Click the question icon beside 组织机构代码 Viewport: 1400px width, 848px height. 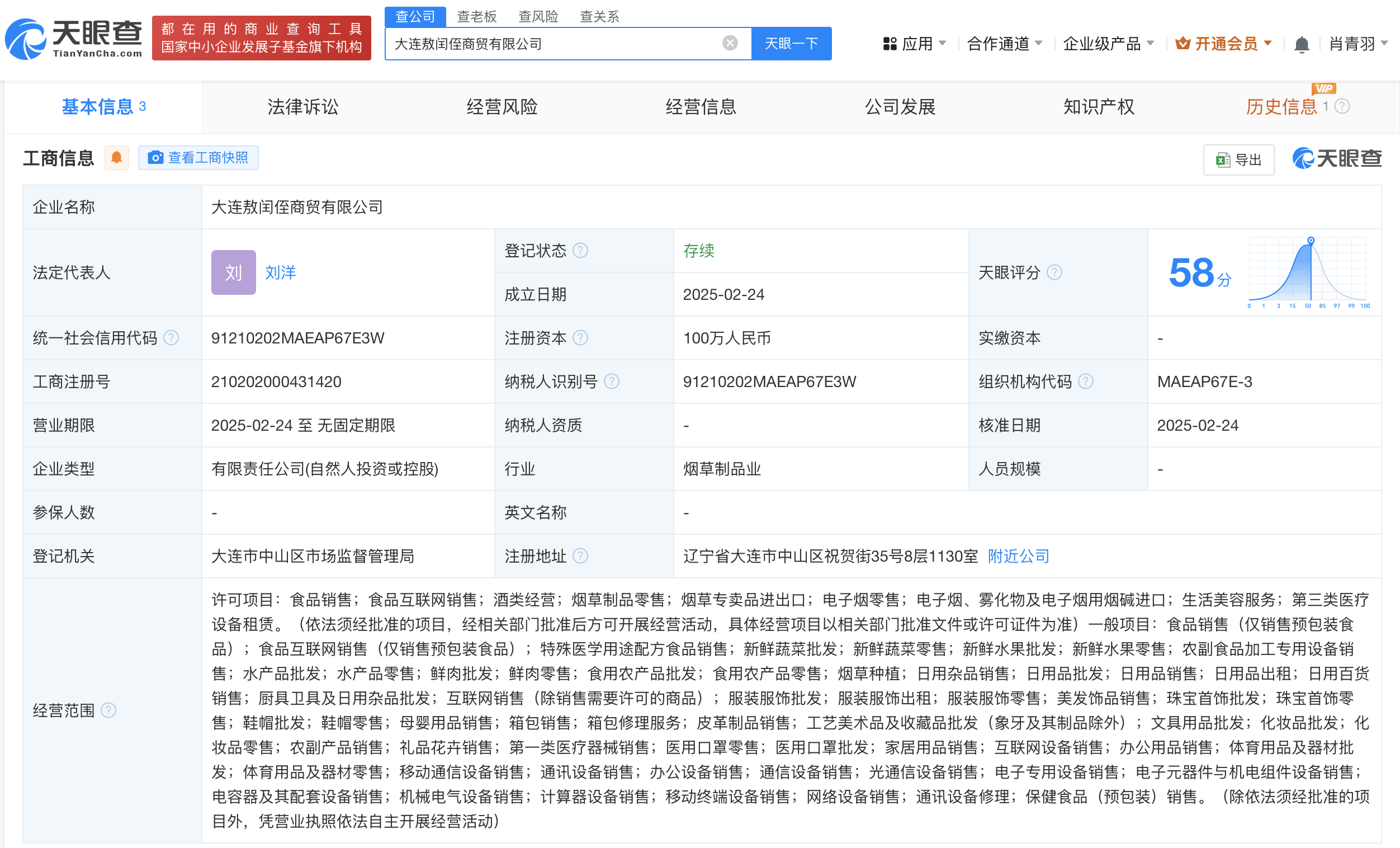tap(1085, 381)
